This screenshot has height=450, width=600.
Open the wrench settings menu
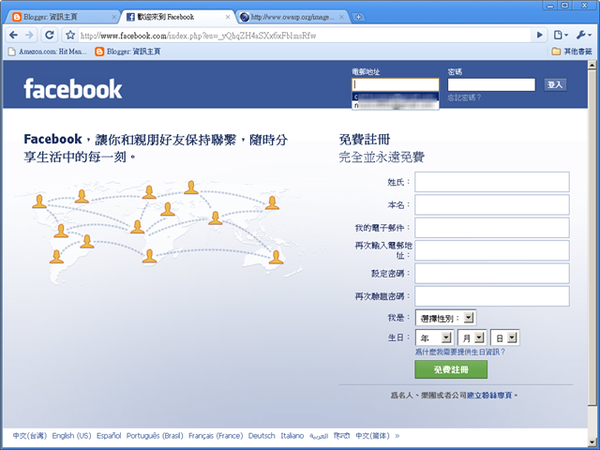pyautogui.click(x=584, y=35)
